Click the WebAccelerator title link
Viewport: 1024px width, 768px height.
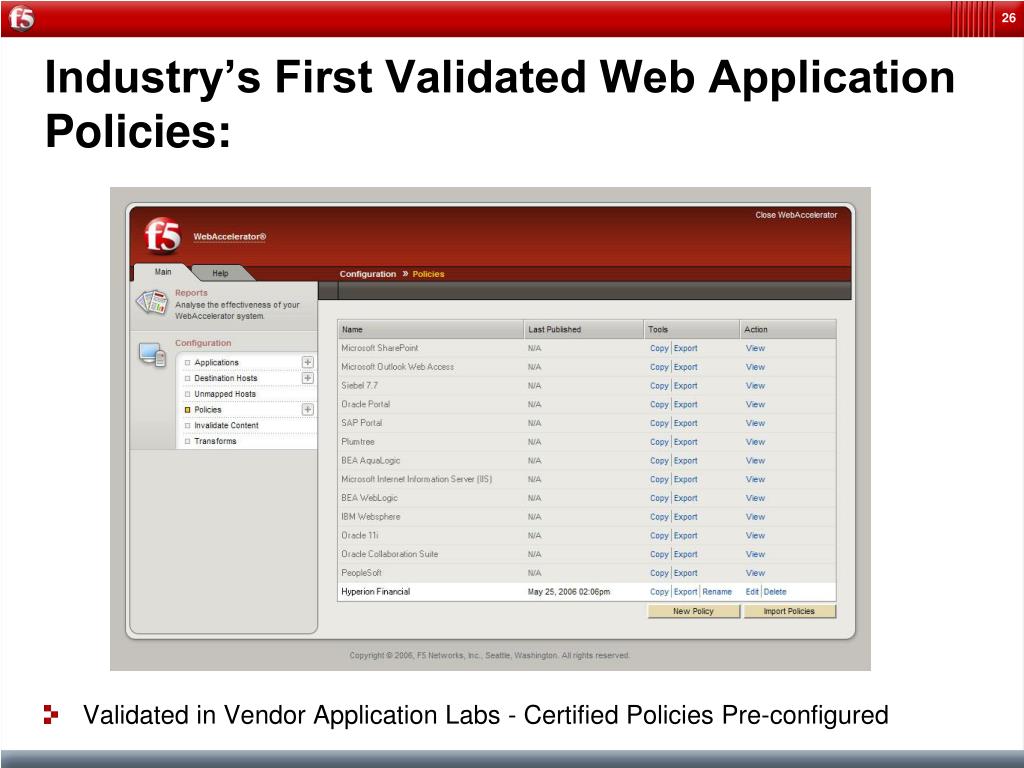[x=229, y=236]
